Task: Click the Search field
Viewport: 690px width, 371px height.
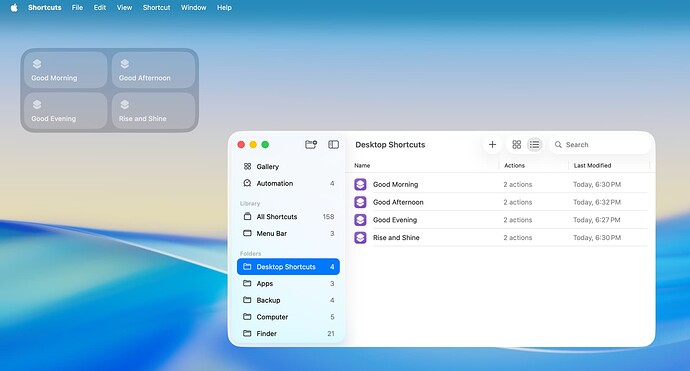Action: [x=600, y=144]
